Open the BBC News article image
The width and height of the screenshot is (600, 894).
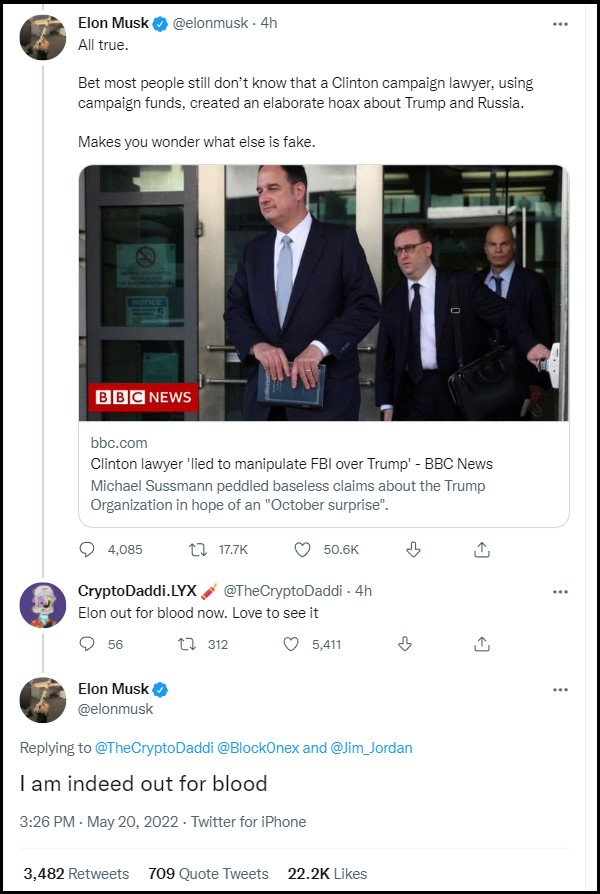tap(323, 292)
